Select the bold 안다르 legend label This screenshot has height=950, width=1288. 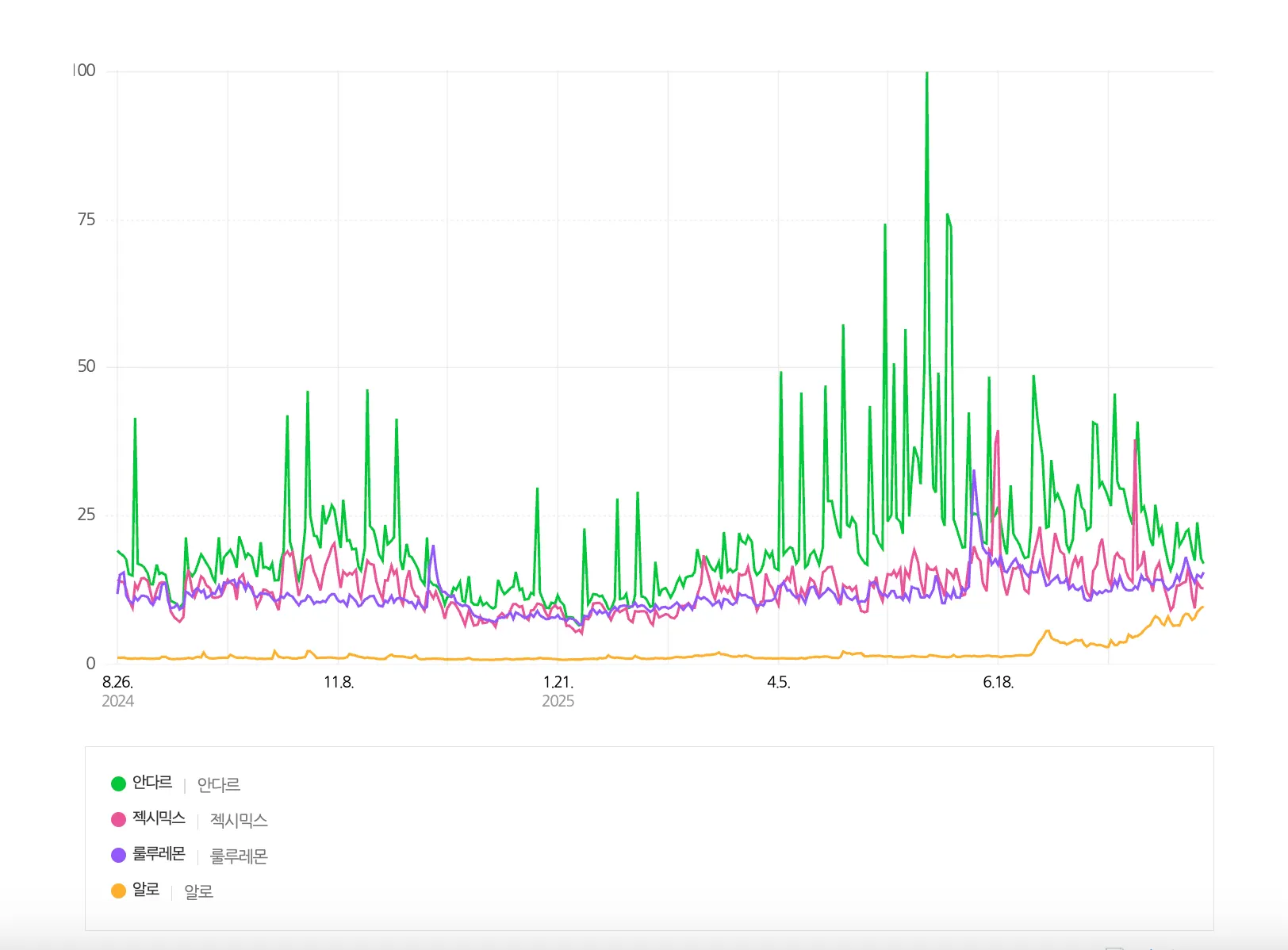tap(152, 783)
